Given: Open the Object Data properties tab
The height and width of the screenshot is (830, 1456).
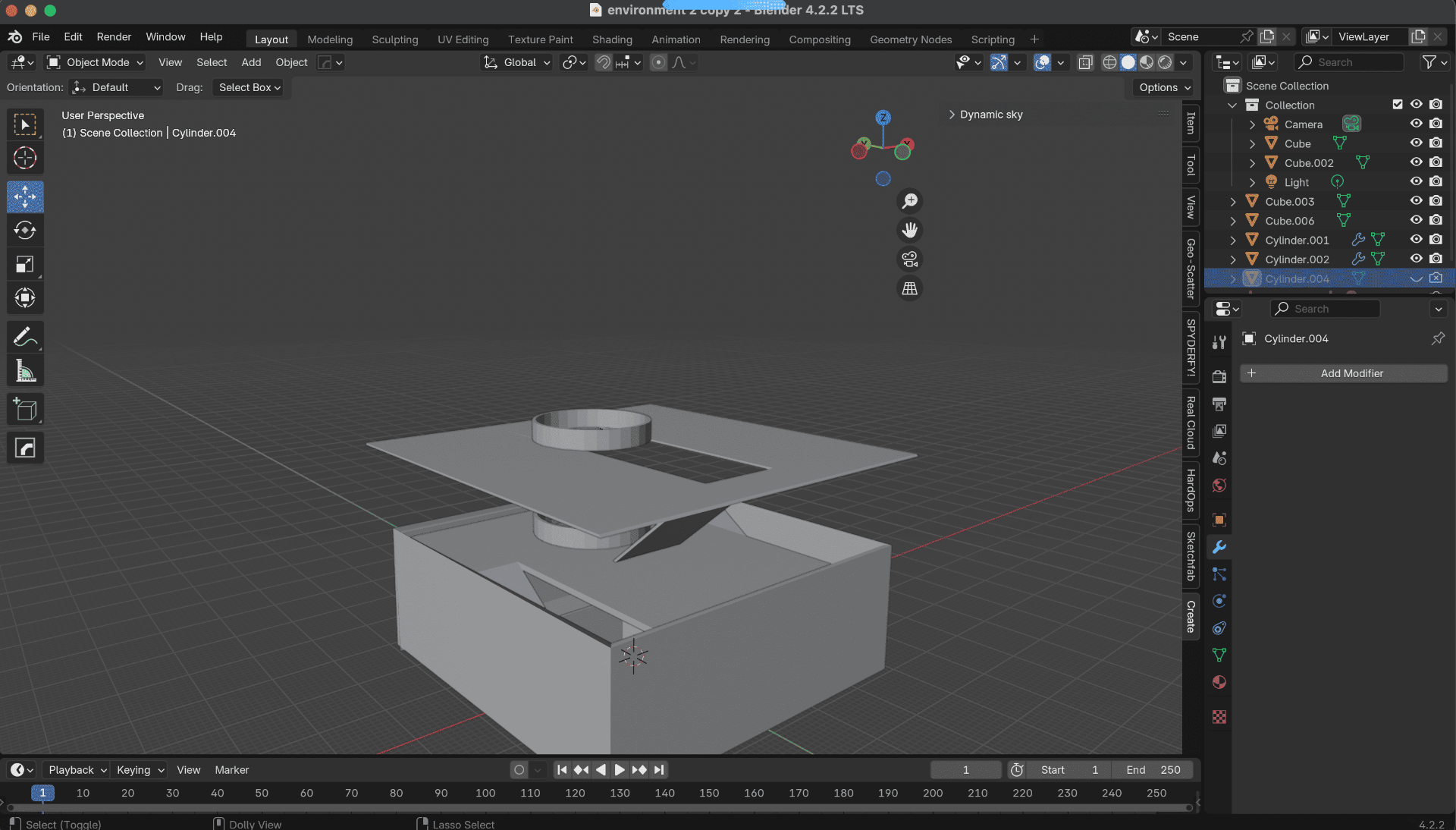Looking at the screenshot, I should click(1219, 655).
